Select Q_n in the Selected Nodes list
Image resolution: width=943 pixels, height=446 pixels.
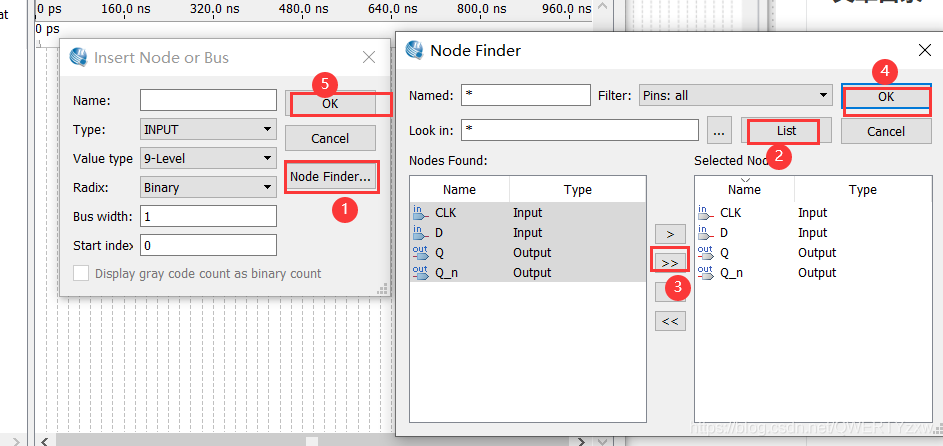coord(813,272)
